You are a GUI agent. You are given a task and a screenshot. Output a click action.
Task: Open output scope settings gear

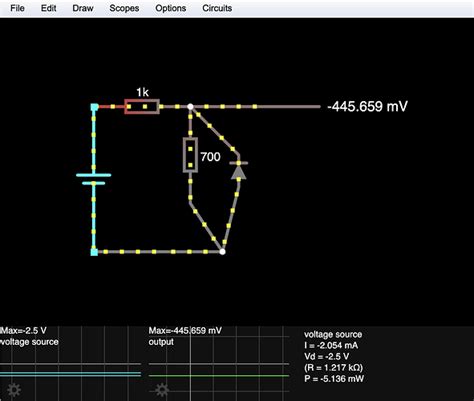162,390
